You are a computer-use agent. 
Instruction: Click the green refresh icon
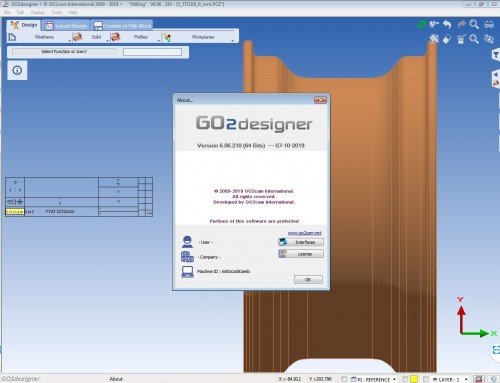click(x=421, y=24)
